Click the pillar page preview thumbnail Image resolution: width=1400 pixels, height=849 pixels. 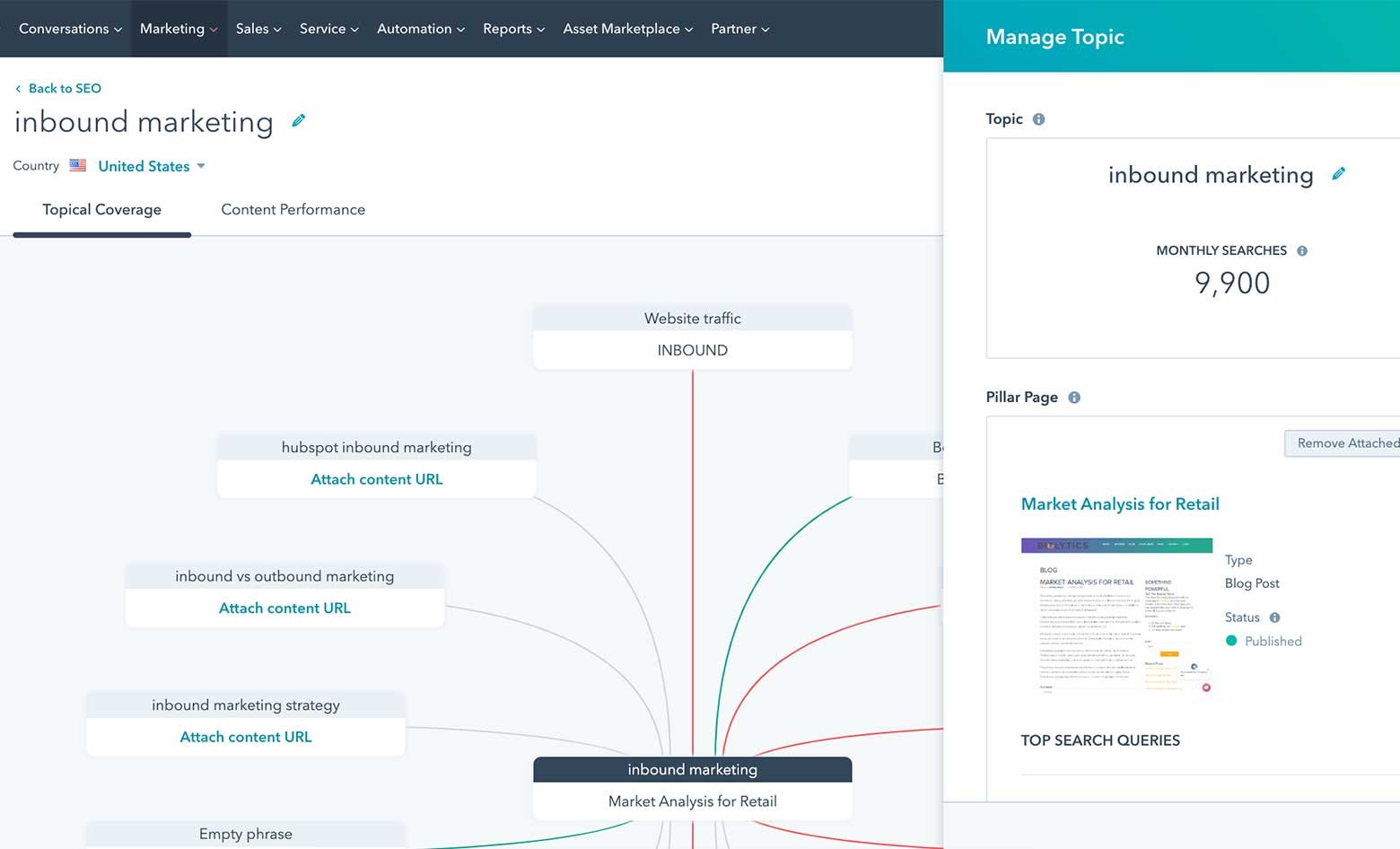coord(1116,617)
